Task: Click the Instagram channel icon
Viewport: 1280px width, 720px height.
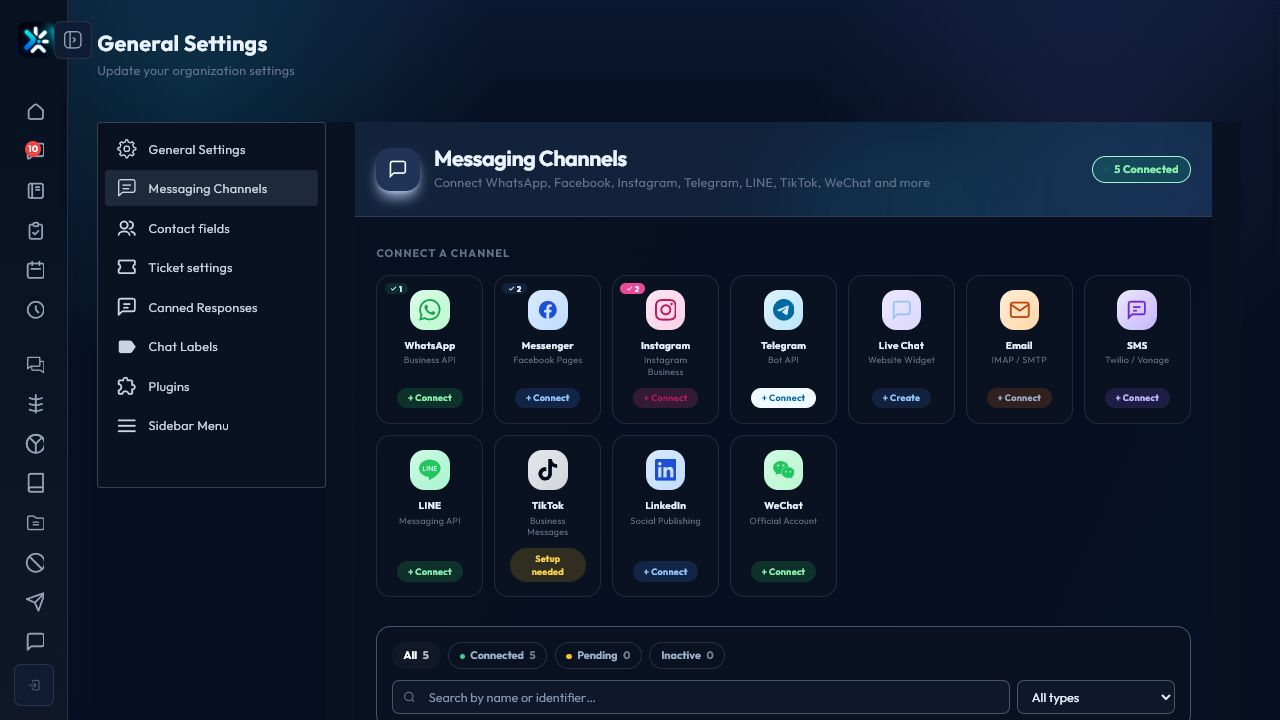Action: (x=666, y=310)
